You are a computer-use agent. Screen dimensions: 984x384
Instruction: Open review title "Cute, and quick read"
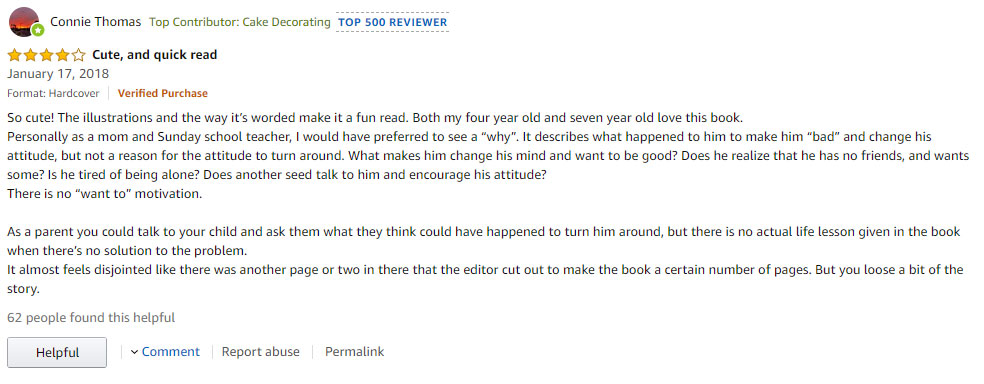pyautogui.click(x=154, y=55)
